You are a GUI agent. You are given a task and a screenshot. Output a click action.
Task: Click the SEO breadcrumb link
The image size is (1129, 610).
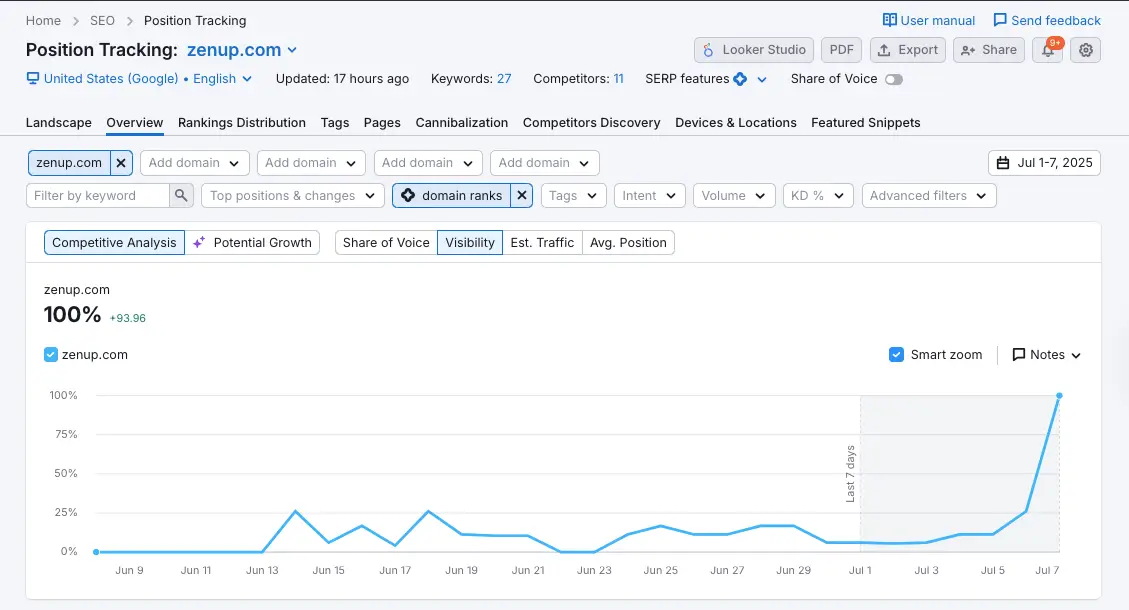tap(102, 20)
